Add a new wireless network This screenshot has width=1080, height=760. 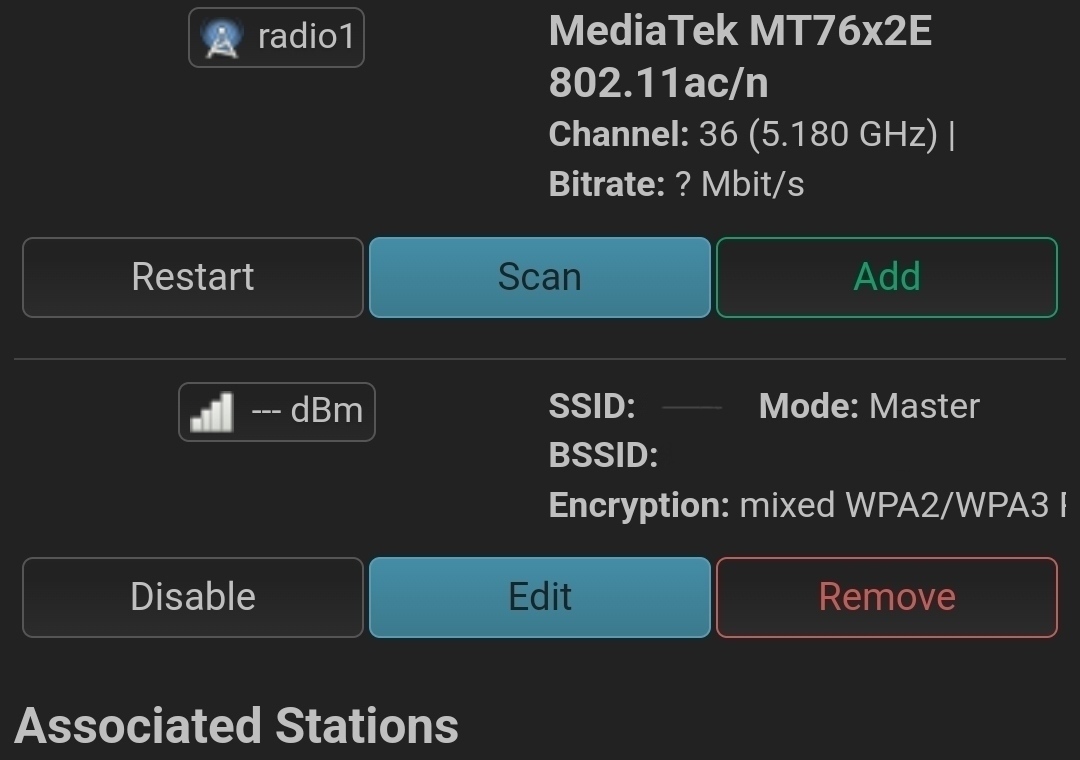point(887,278)
